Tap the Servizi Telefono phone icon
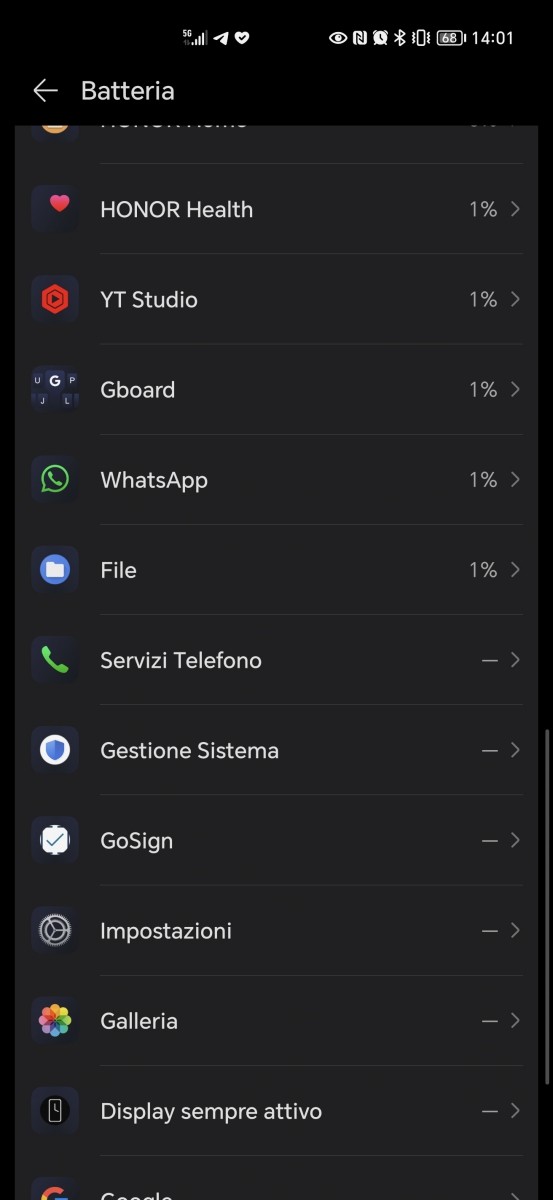553x1200 pixels. pos(55,660)
